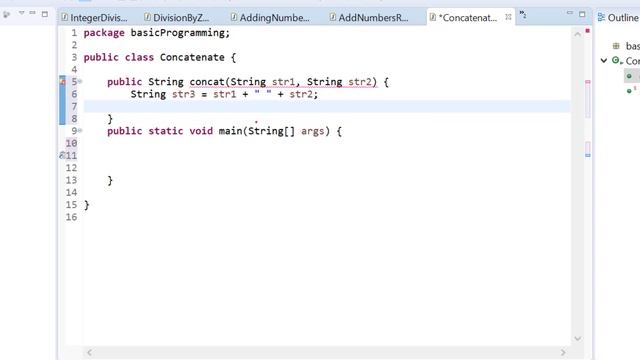Image resolution: width=640 pixels, height=360 pixels.
Task: Select the static main method in Outline
Action: [632, 90]
